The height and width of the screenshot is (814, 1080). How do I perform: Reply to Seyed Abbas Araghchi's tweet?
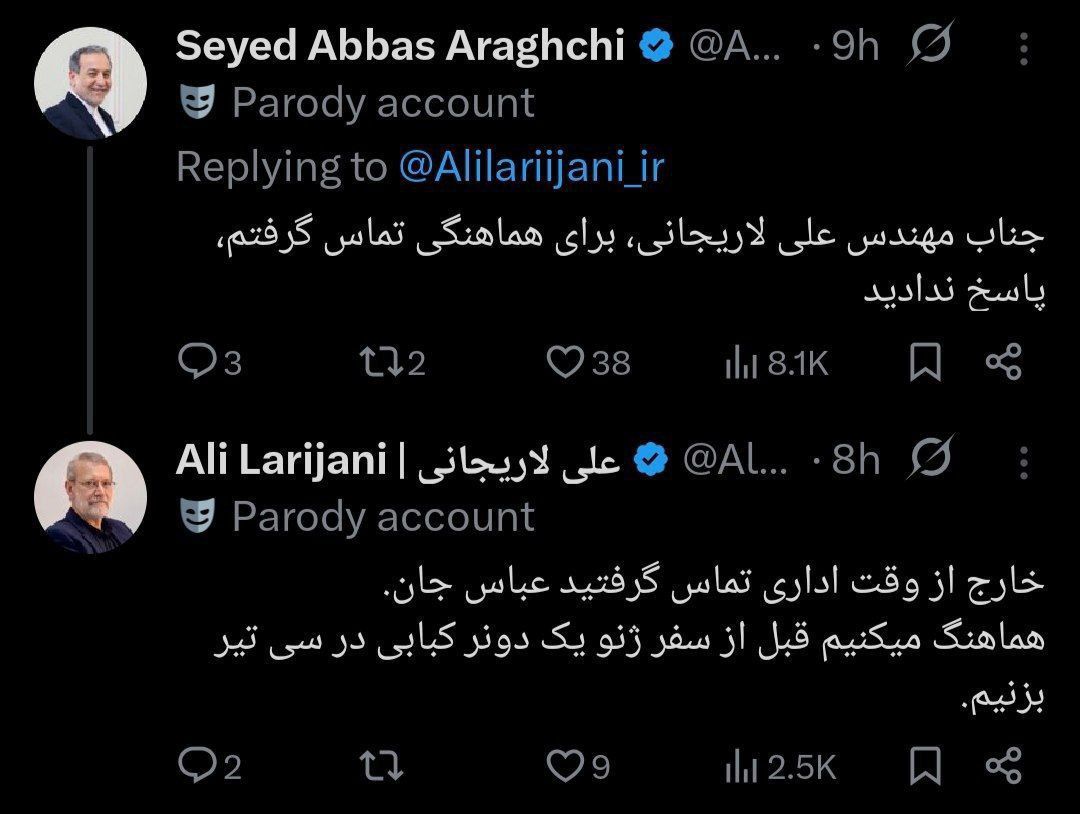(x=193, y=362)
